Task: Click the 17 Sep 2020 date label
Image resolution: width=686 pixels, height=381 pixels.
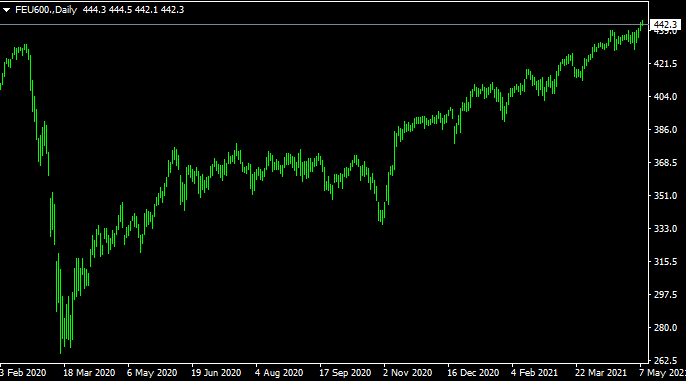Action: coord(345,373)
